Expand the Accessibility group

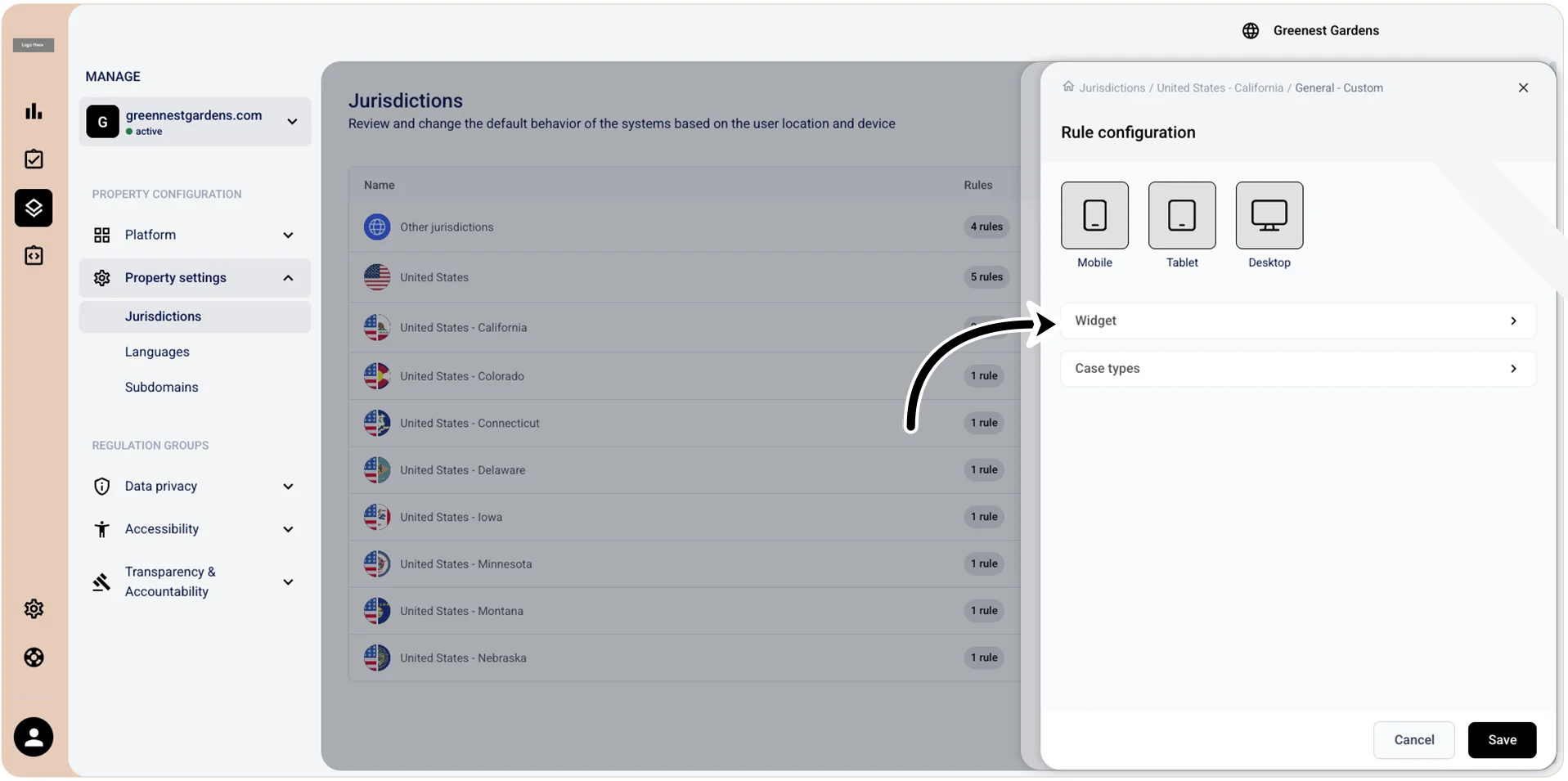(195, 529)
